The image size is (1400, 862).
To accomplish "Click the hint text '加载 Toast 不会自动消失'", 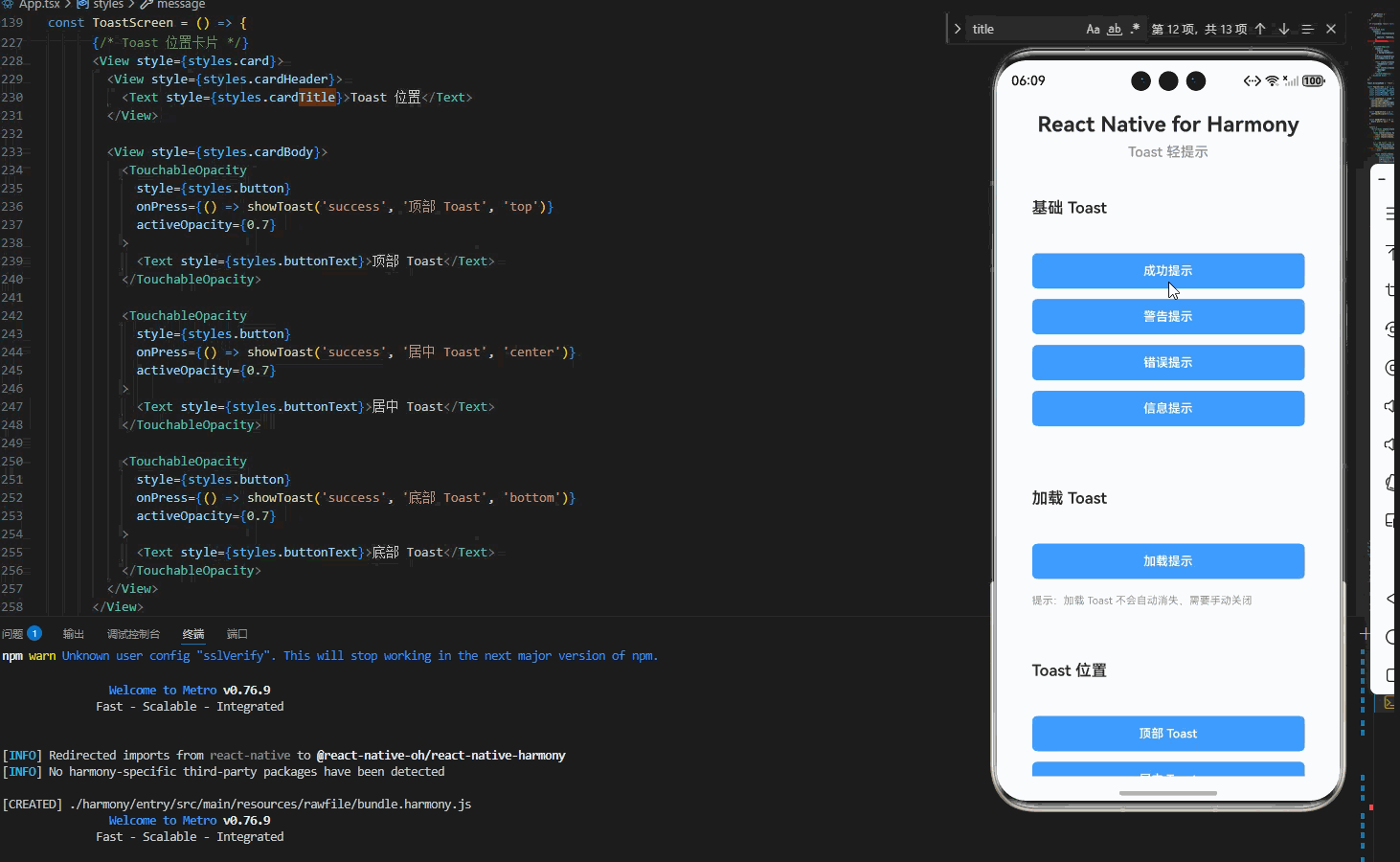I will [x=1142, y=601].
